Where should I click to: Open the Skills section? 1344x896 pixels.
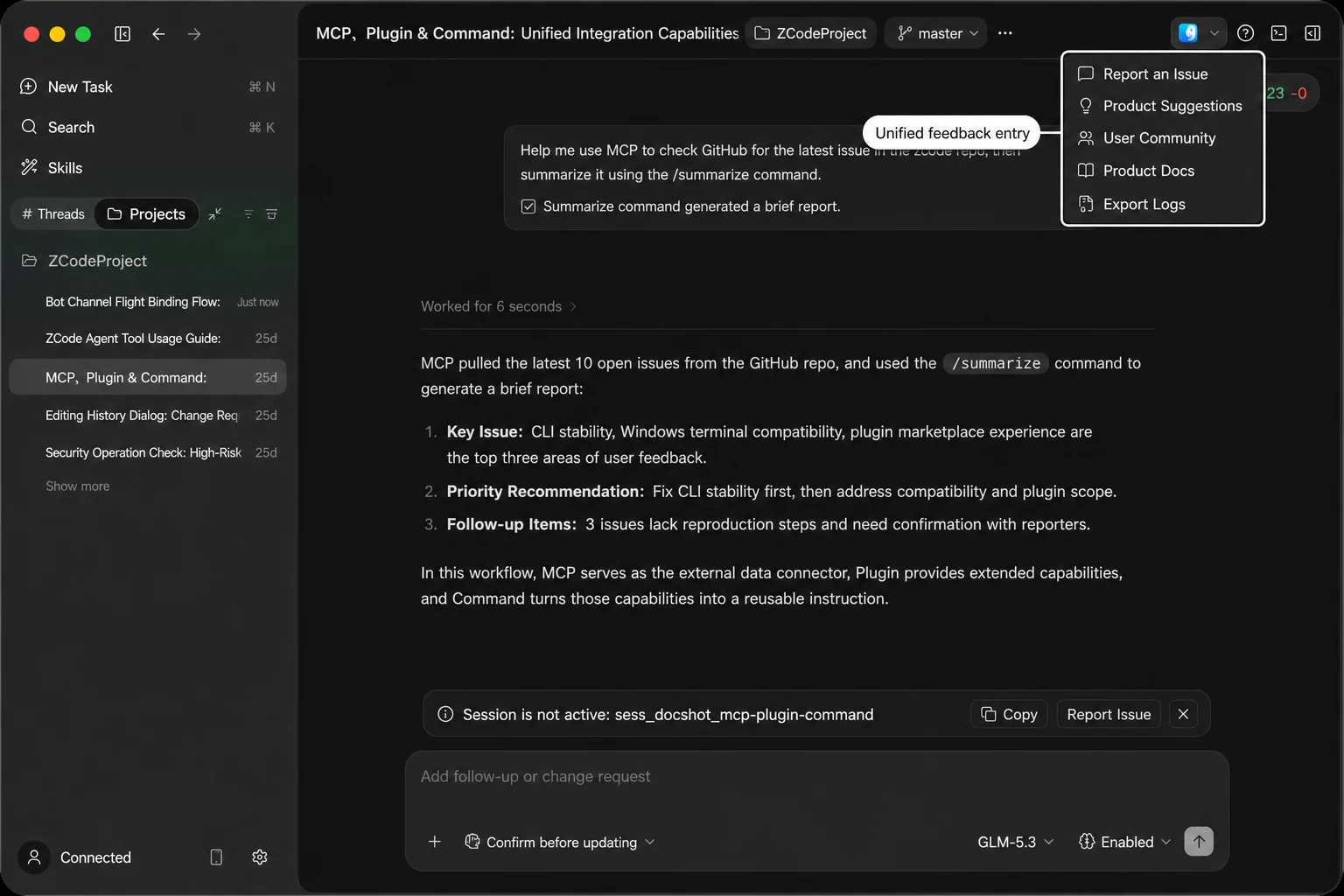pos(148,168)
